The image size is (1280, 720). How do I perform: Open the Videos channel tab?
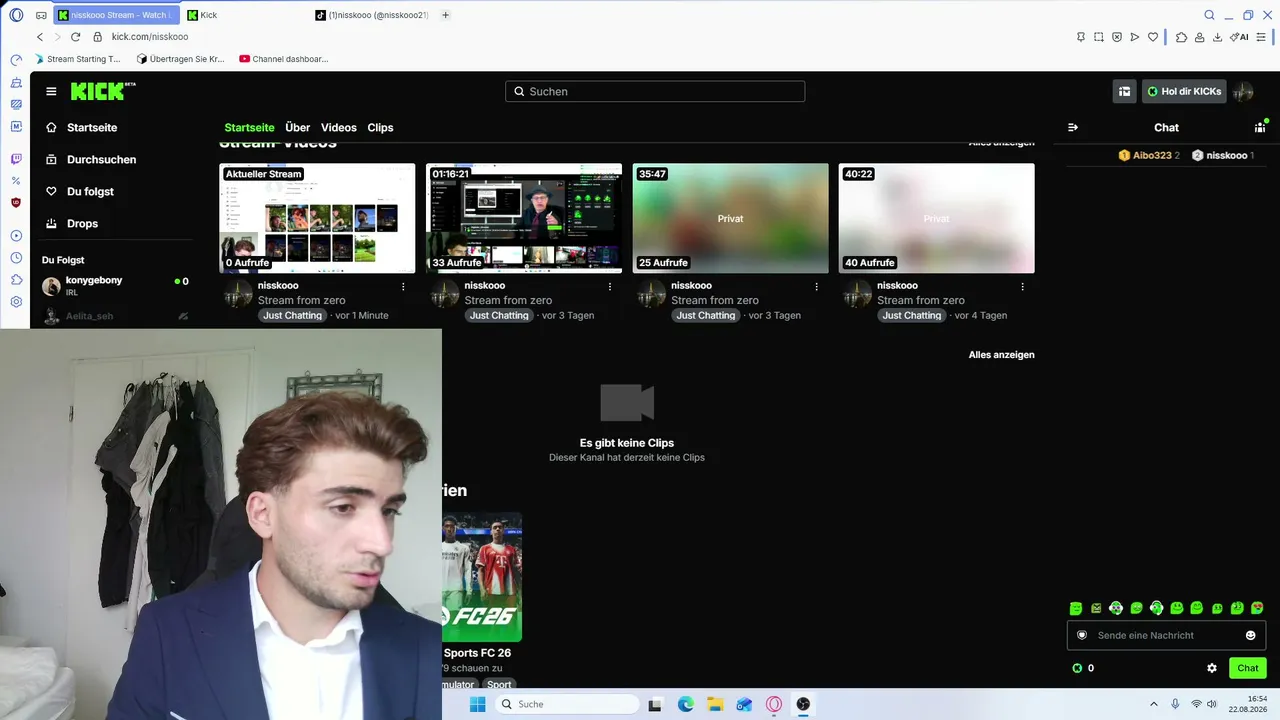coord(339,128)
